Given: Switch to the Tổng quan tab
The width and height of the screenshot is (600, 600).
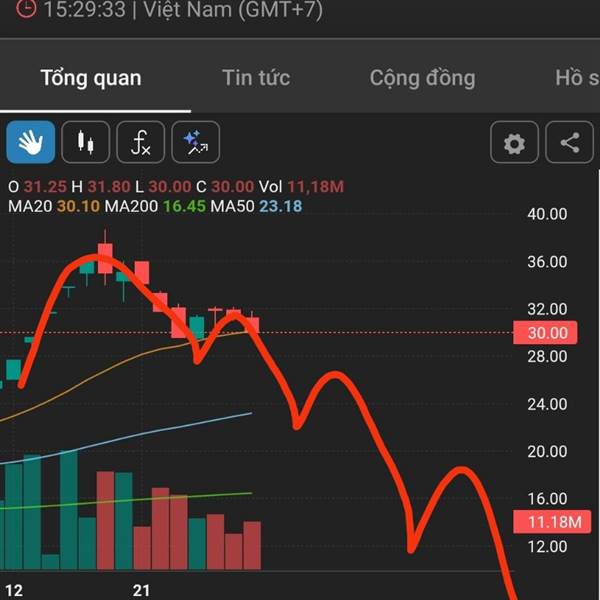Looking at the screenshot, I should pyautogui.click(x=91, y=78).
